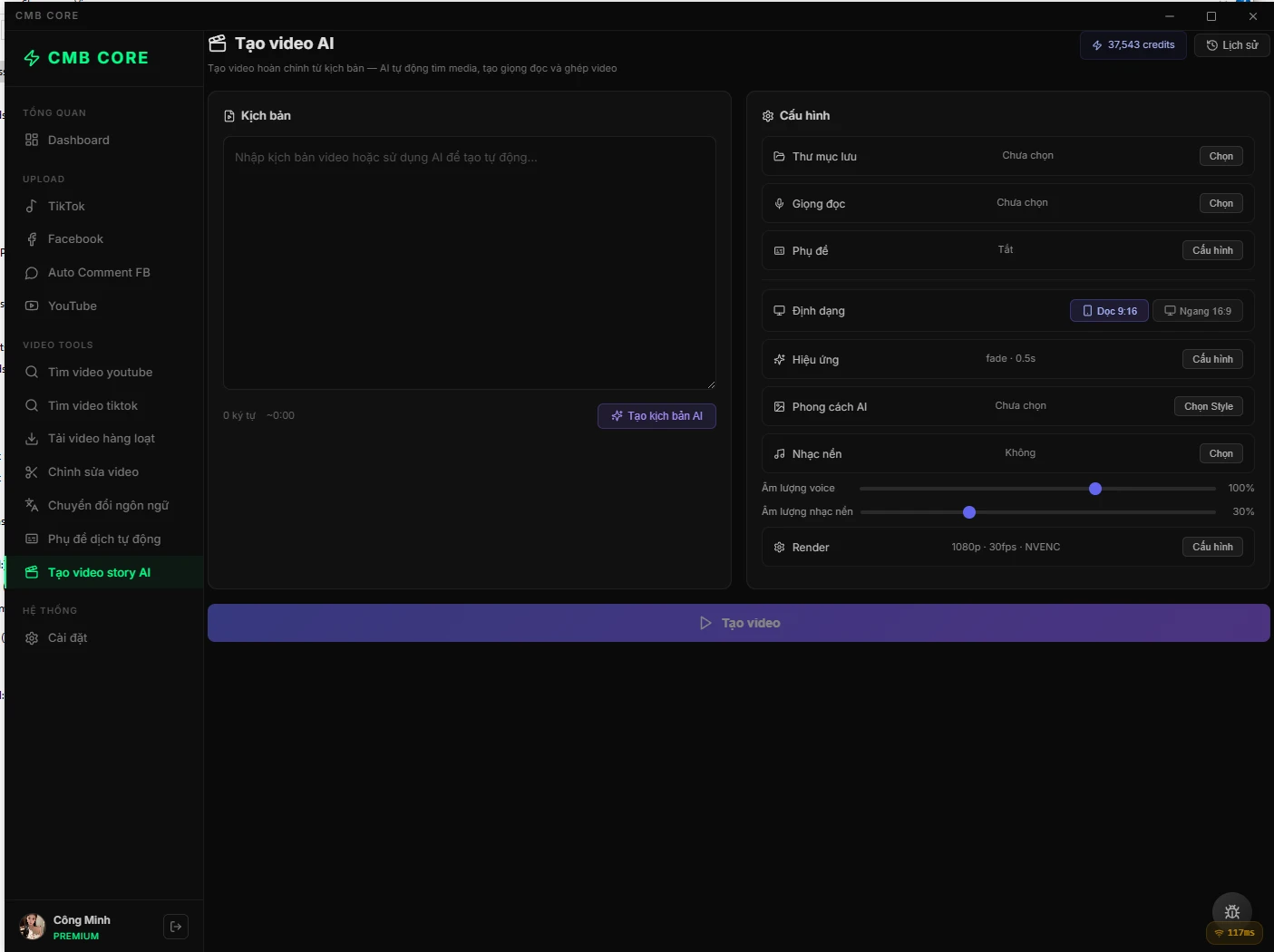Go to Auto Comment FB page
1274x952 pixels.
[x=99, y=273]
